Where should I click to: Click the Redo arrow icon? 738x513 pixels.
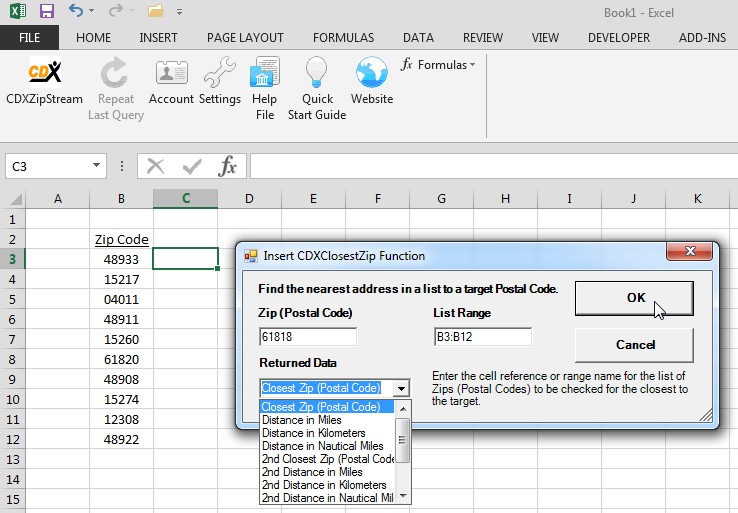pos(115,10)
